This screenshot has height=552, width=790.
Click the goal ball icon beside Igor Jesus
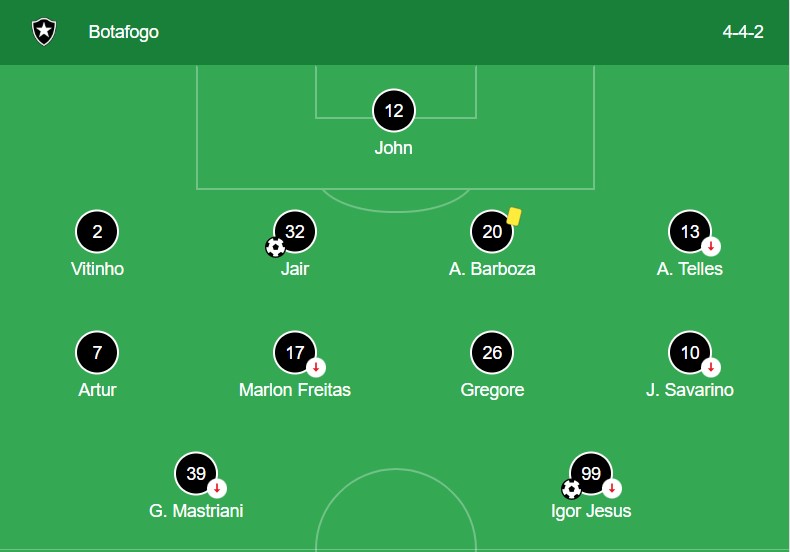[571, 489]
